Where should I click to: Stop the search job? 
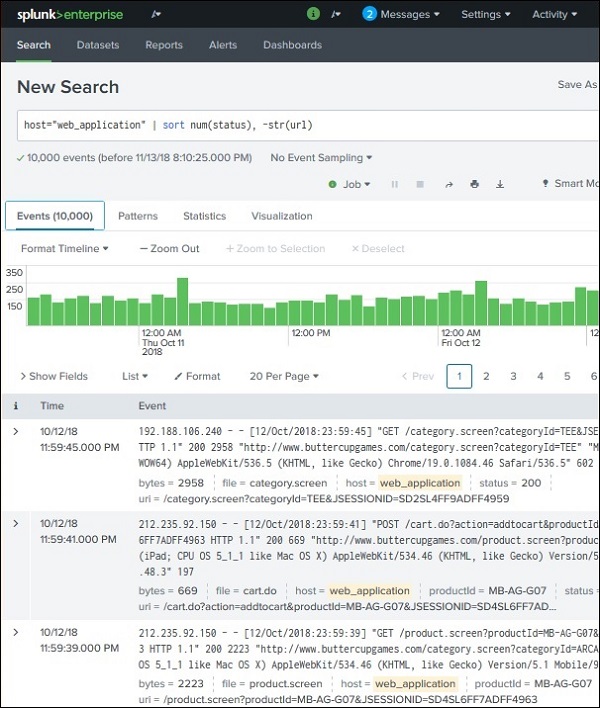coord(420,184)
